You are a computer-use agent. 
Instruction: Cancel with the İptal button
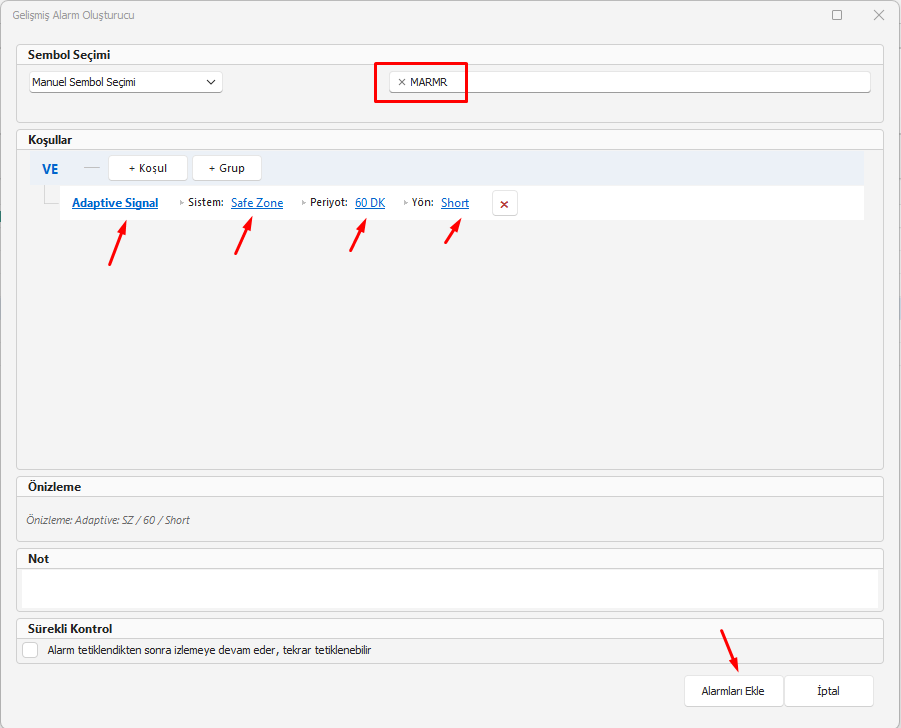(828, 691)
